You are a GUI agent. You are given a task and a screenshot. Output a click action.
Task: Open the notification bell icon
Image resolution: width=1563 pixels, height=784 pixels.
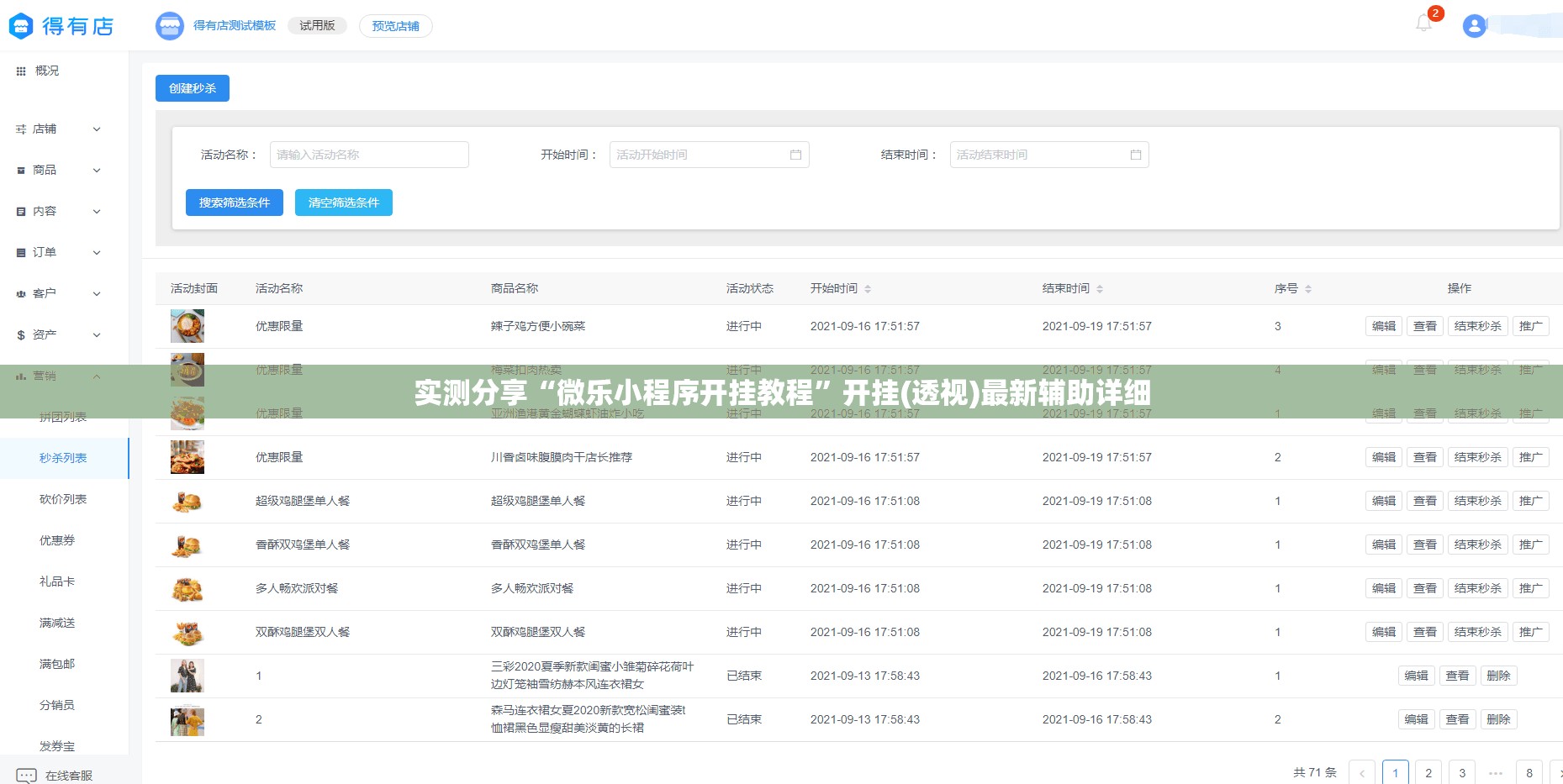coord(1423,24)
